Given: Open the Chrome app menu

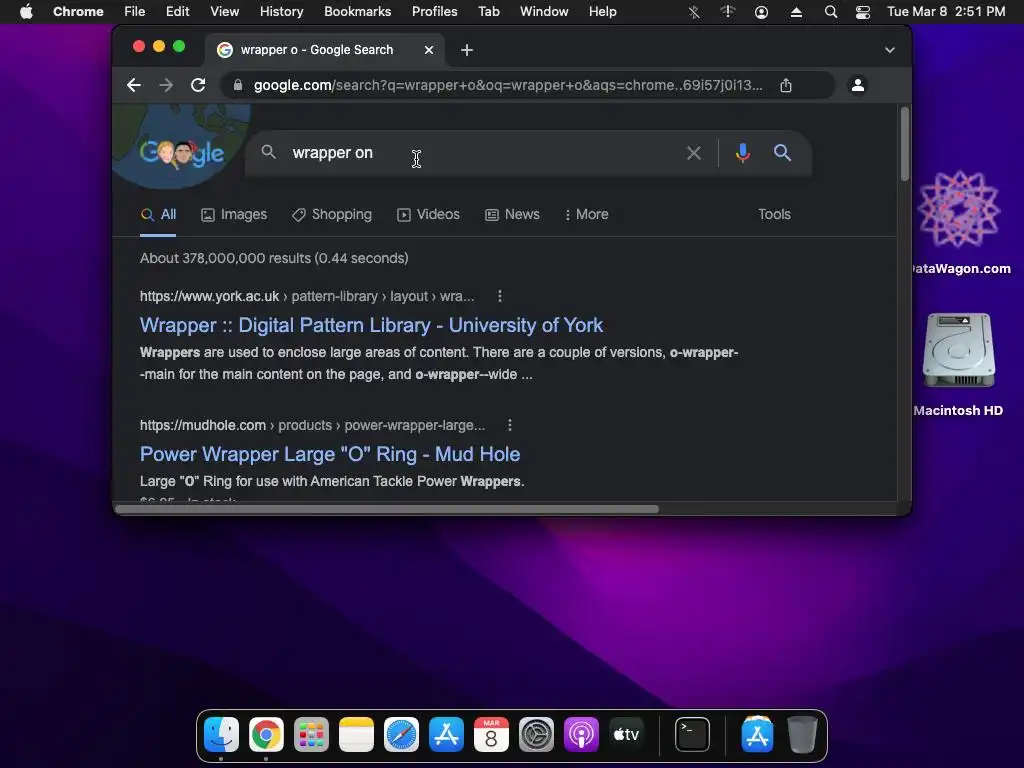Looking at the screenshot, I should pyautogui.click(x=78, y=12).
